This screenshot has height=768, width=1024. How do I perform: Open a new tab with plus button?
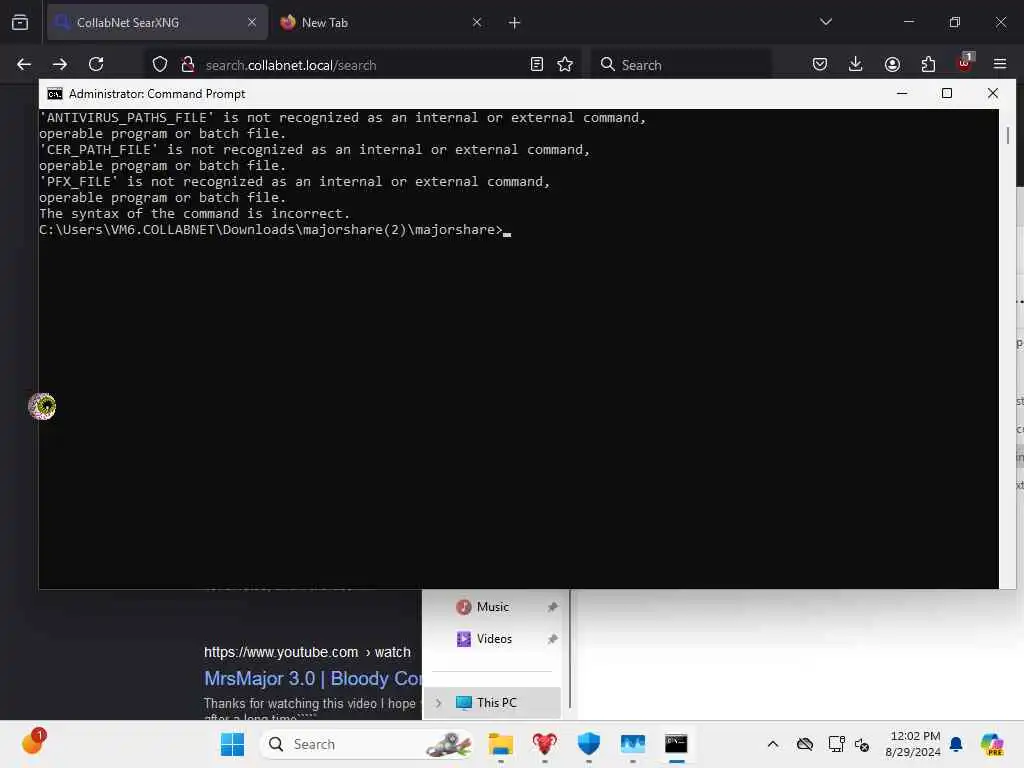pyautogui.click(x=515, y=23)
